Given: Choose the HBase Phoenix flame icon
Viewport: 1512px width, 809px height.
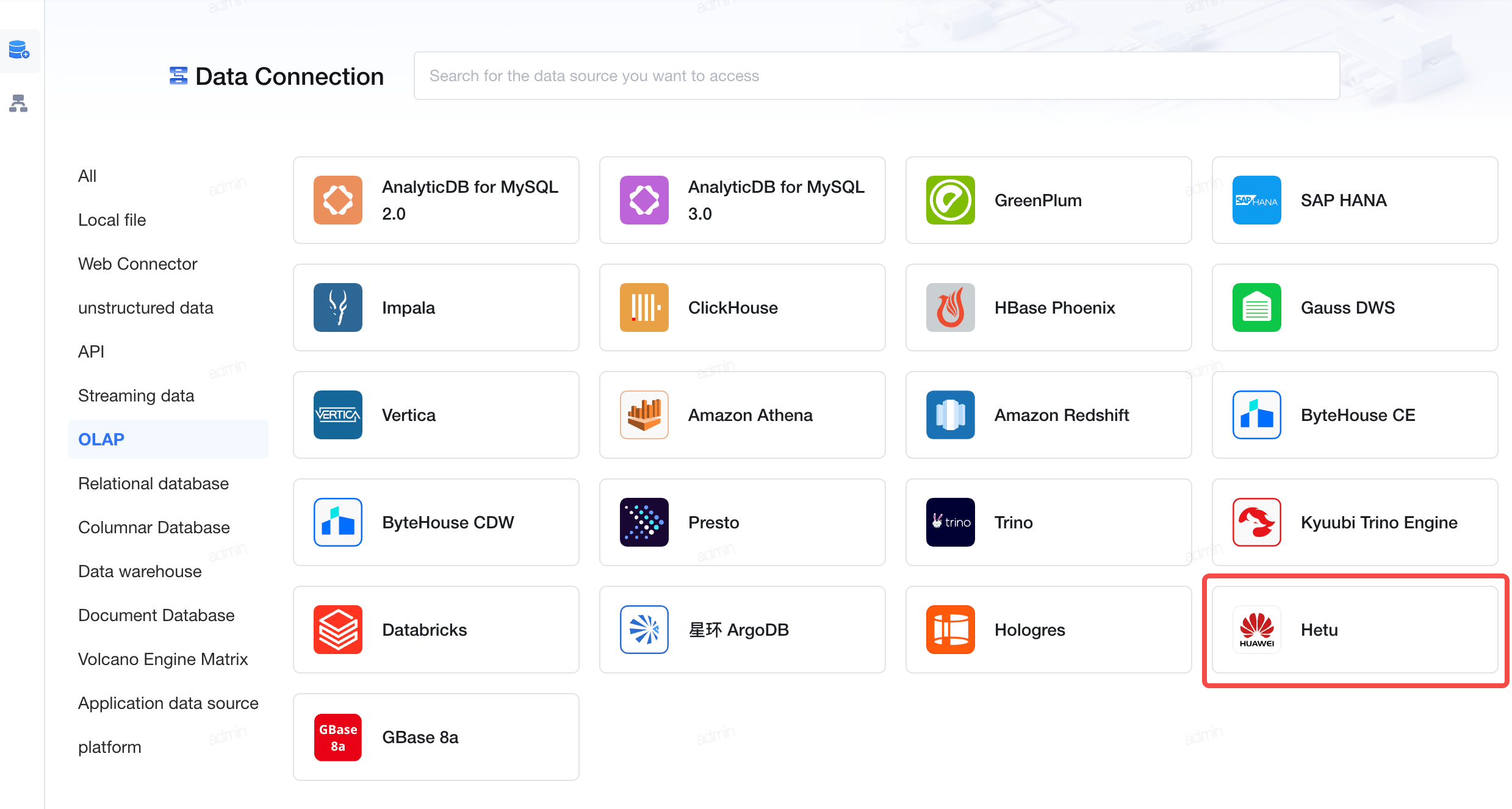Looking at the screenshot, I should [x=950, y=307].
